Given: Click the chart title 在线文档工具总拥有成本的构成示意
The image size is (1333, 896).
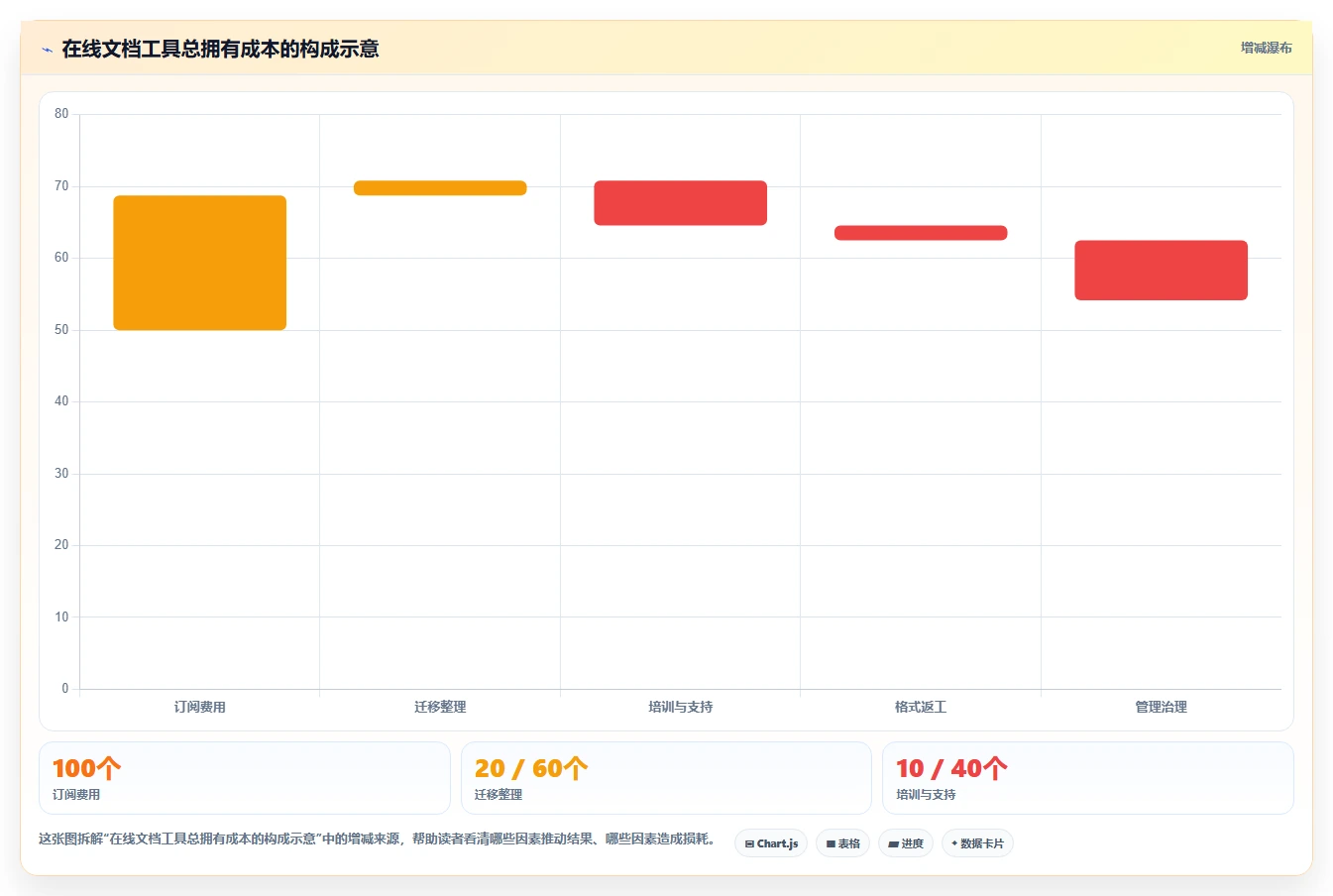Looking at the screenshot, I should click(220, 49).
